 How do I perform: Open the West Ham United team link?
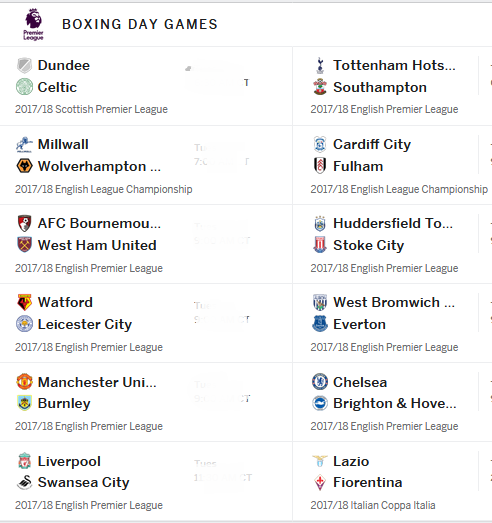point(97,245)
